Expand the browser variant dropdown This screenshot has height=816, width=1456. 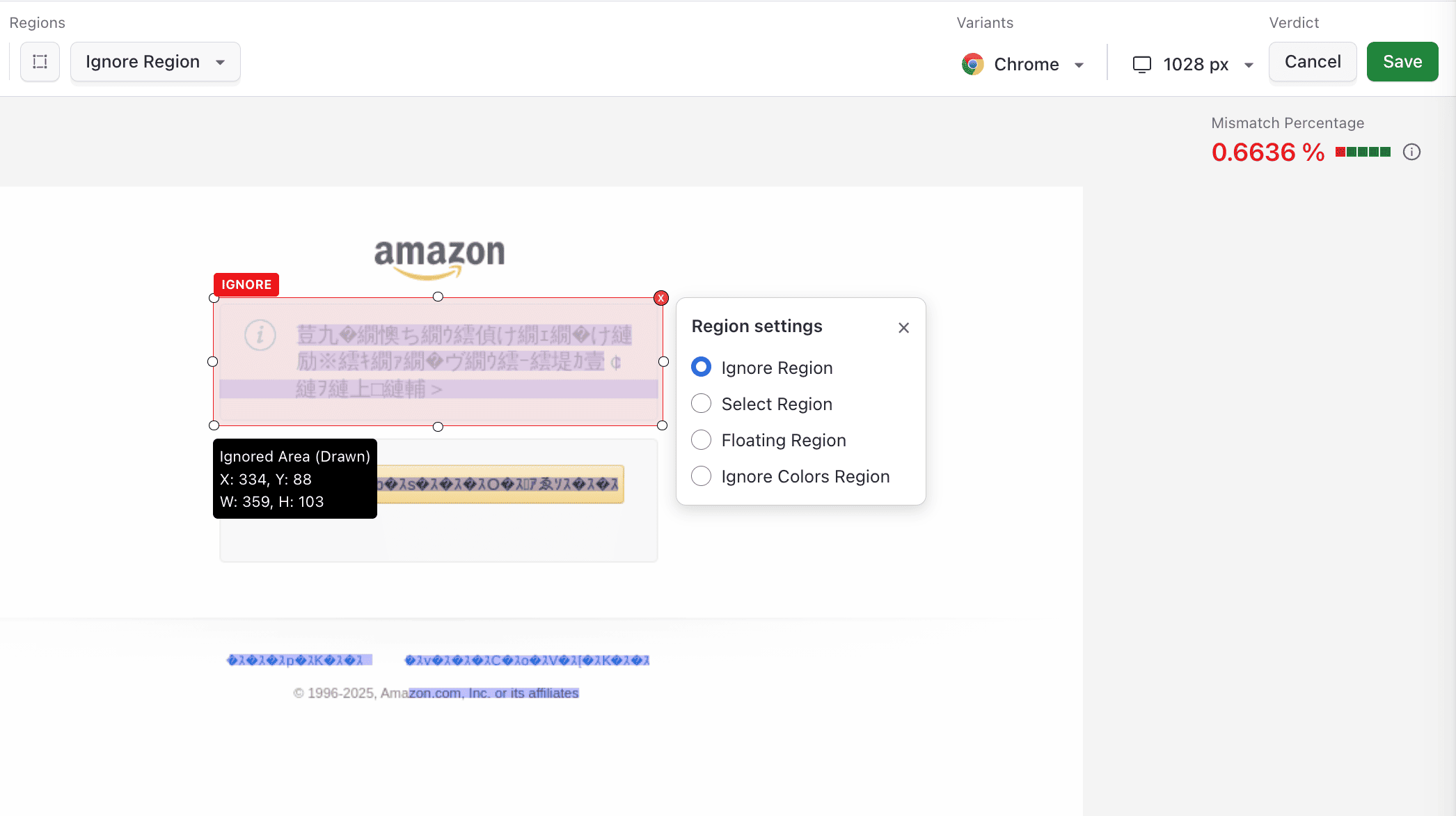[x=1078, y=64]
